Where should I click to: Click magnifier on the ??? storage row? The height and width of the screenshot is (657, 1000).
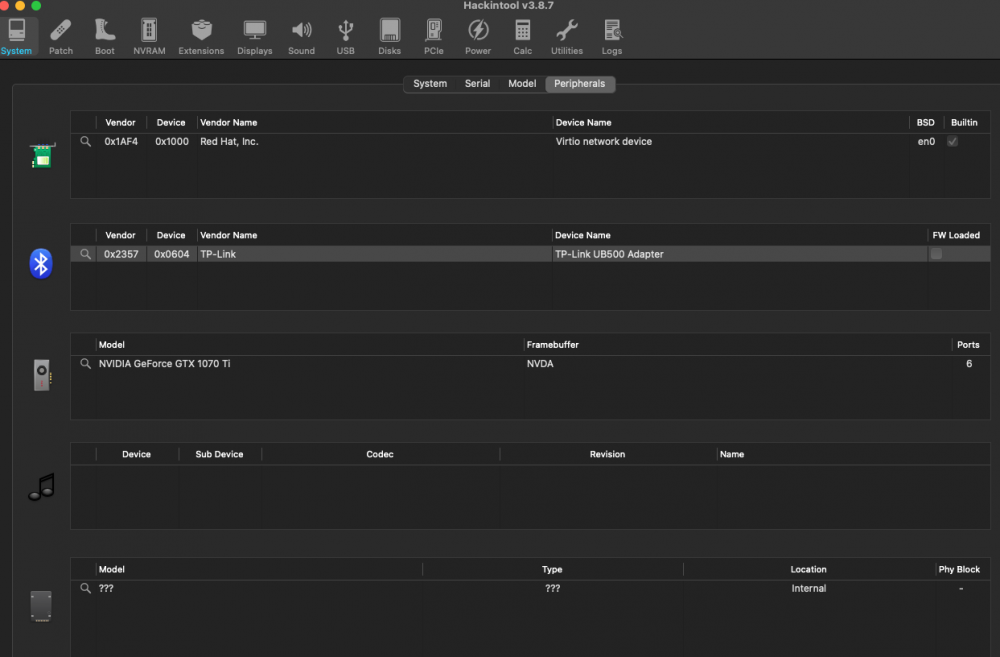(x=85, y=588)
